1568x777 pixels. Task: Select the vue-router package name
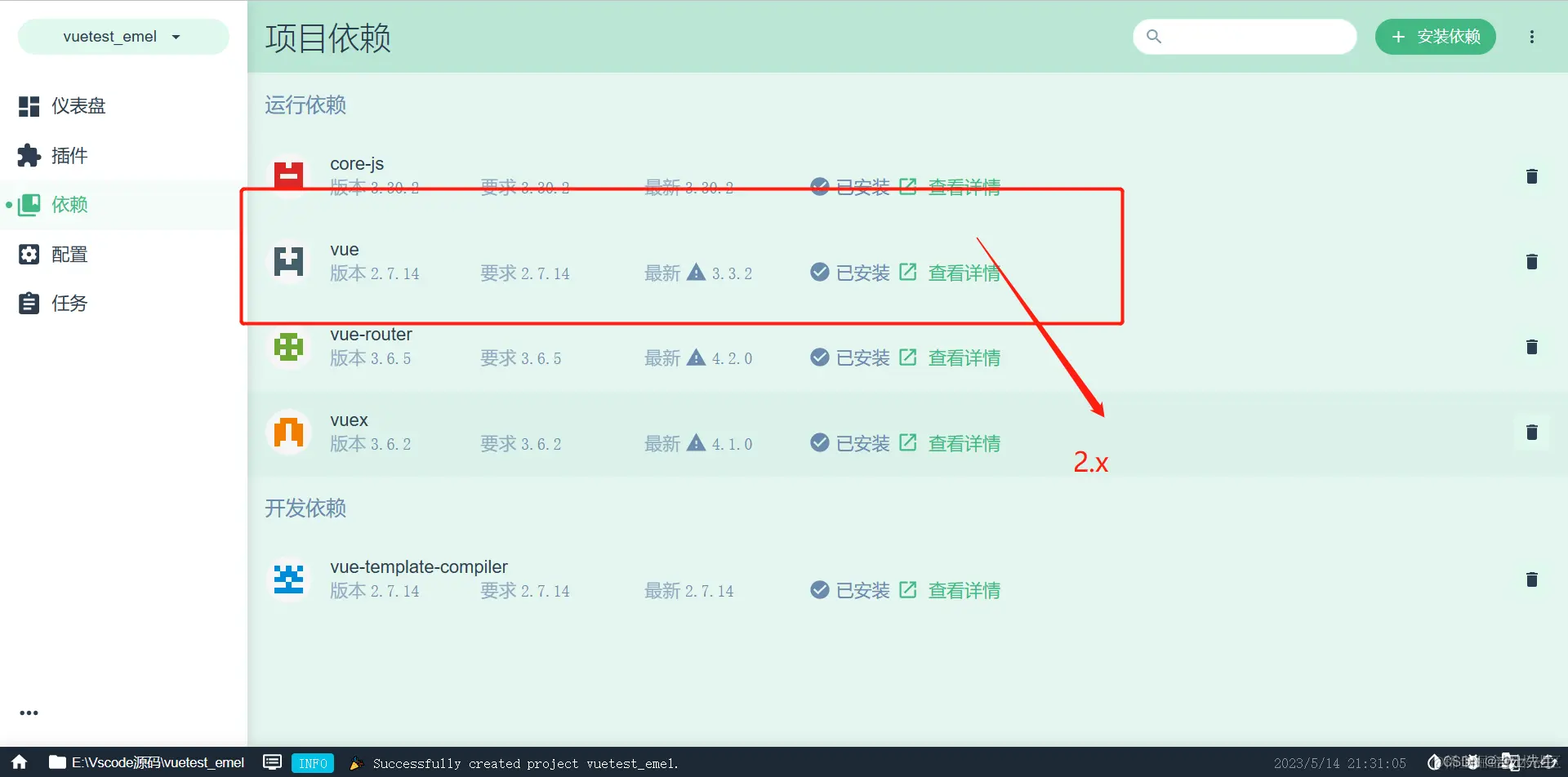tap(371, 335)
